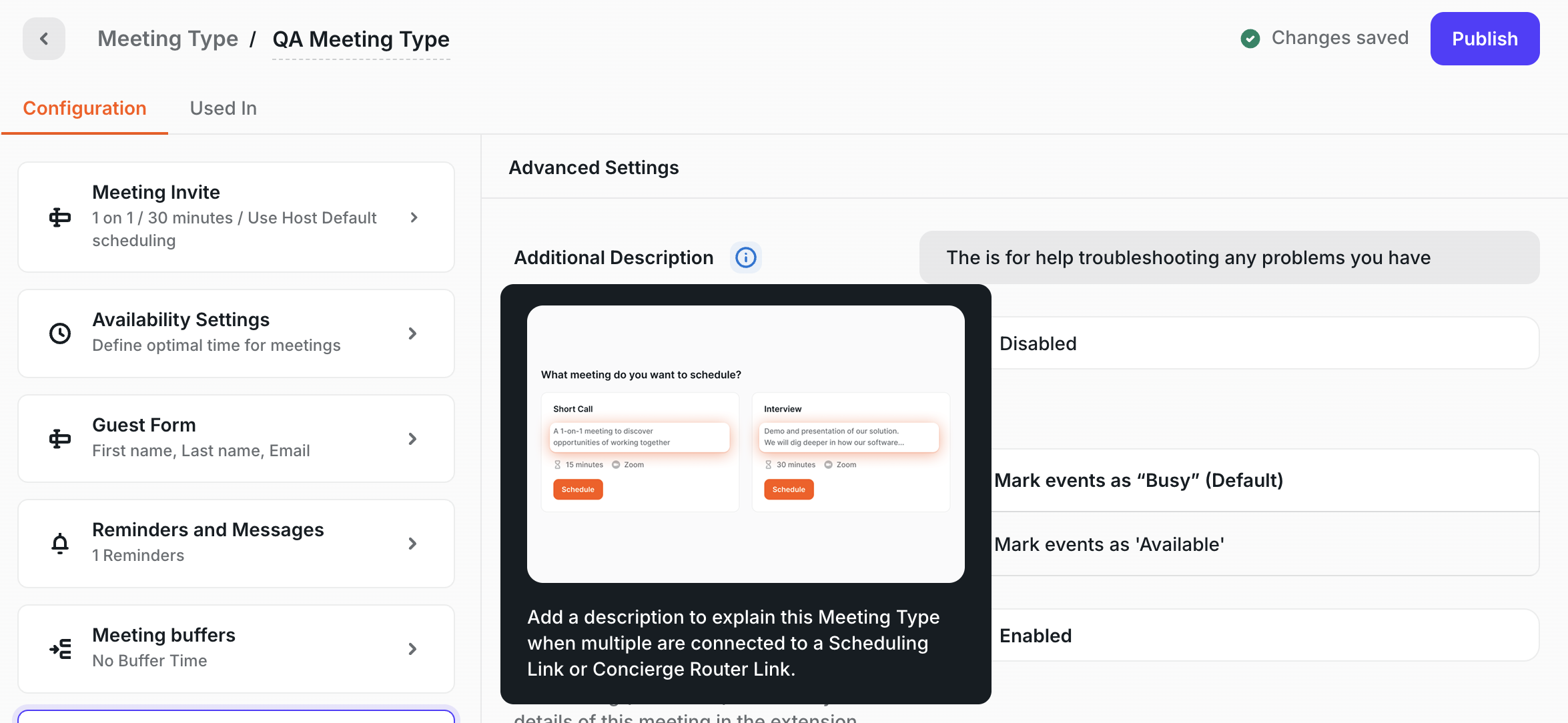Click the Publish button

tap(1485, 39)
